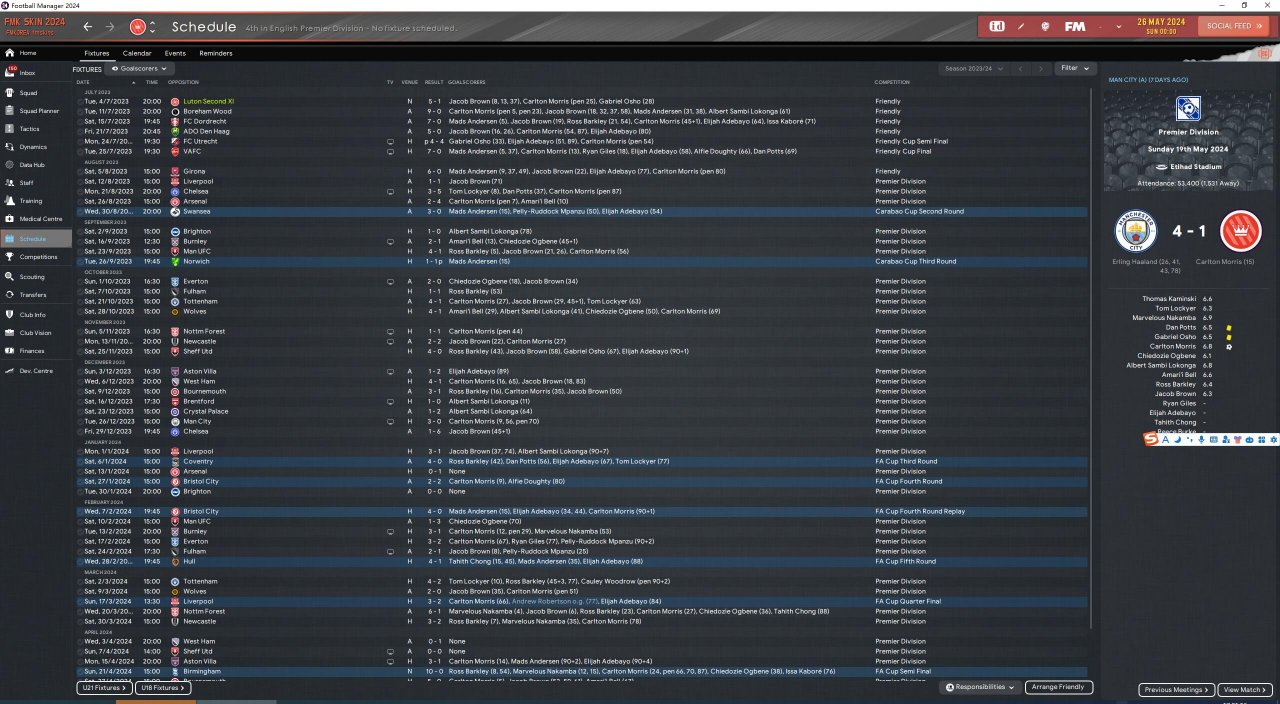This screenshot has height=704, width=1280.
Task: Switch to the Events tab
Action: [175, 53]
